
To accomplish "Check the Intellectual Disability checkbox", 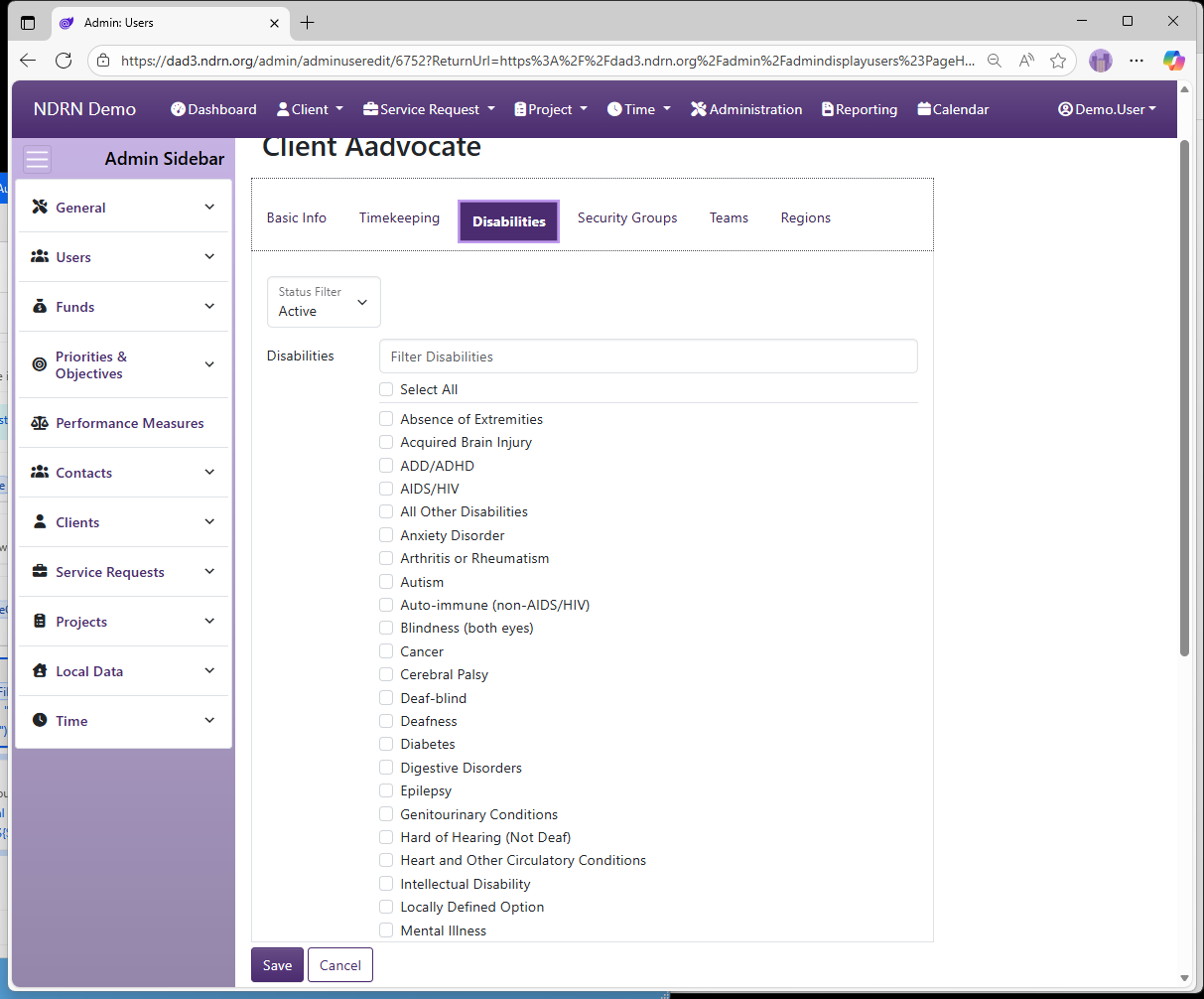I will point(386,884).
